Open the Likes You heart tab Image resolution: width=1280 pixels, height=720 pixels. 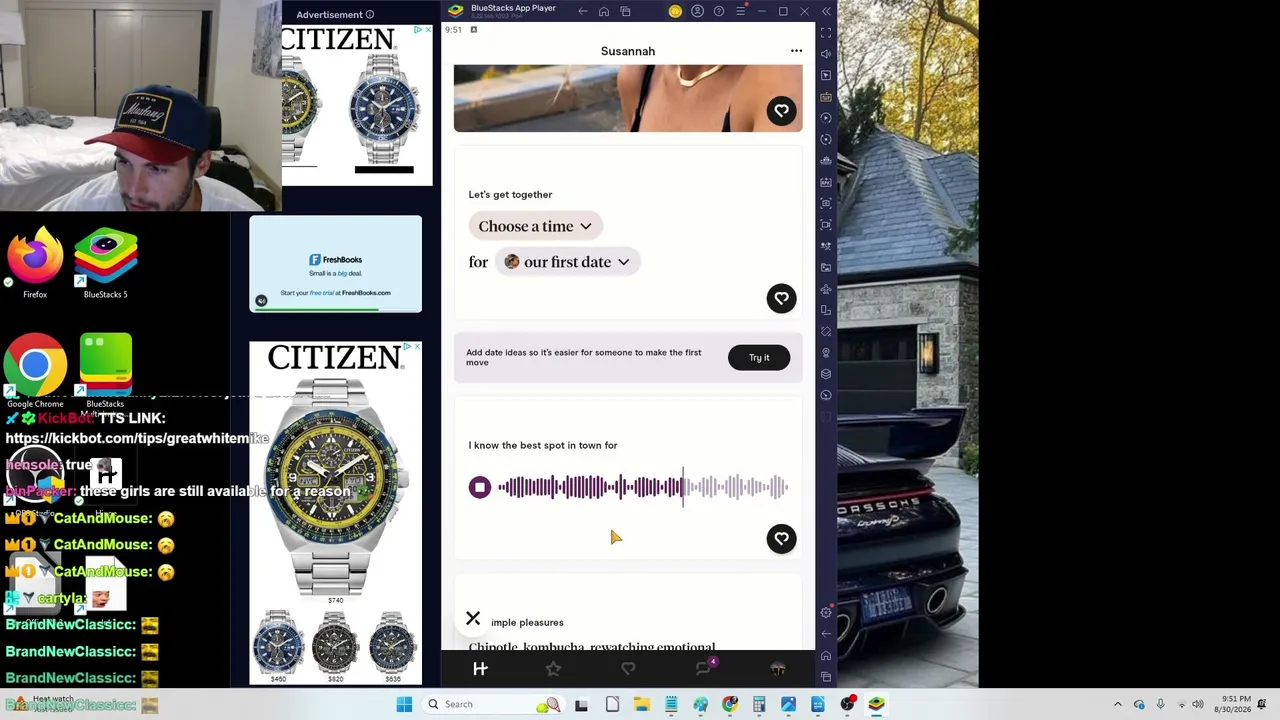click(628, 669)
